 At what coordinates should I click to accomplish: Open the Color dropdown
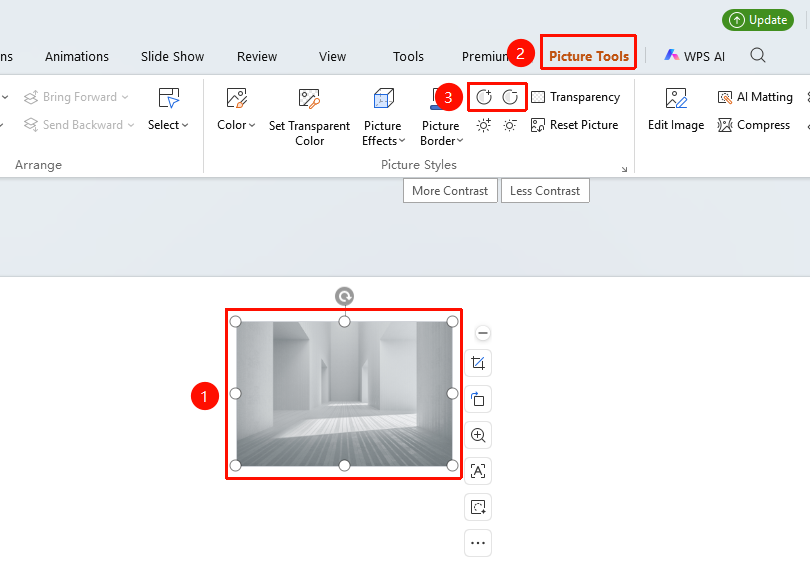pyautogui.click(x=236, y=125)
